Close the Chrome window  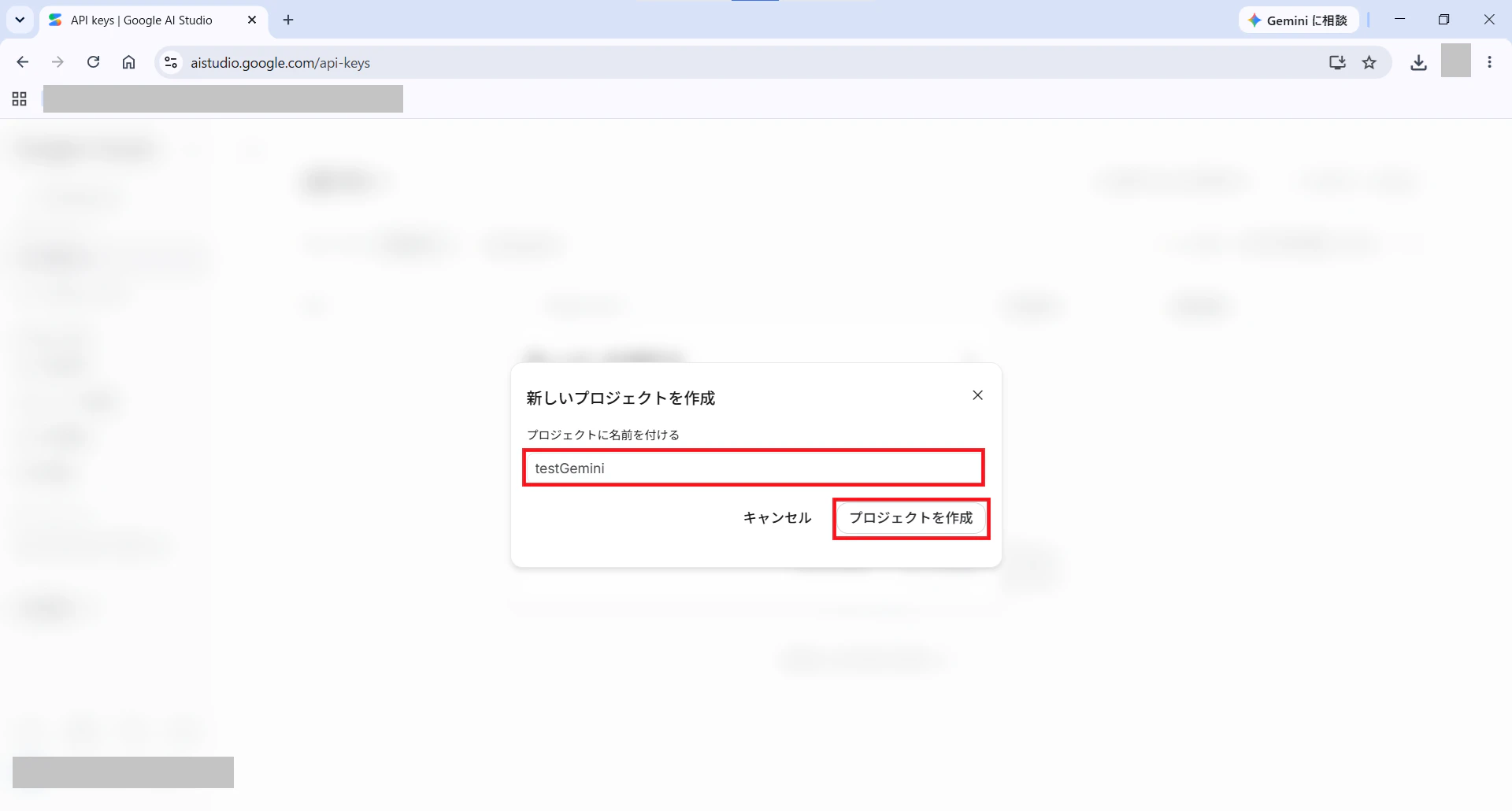(1489, 20)
